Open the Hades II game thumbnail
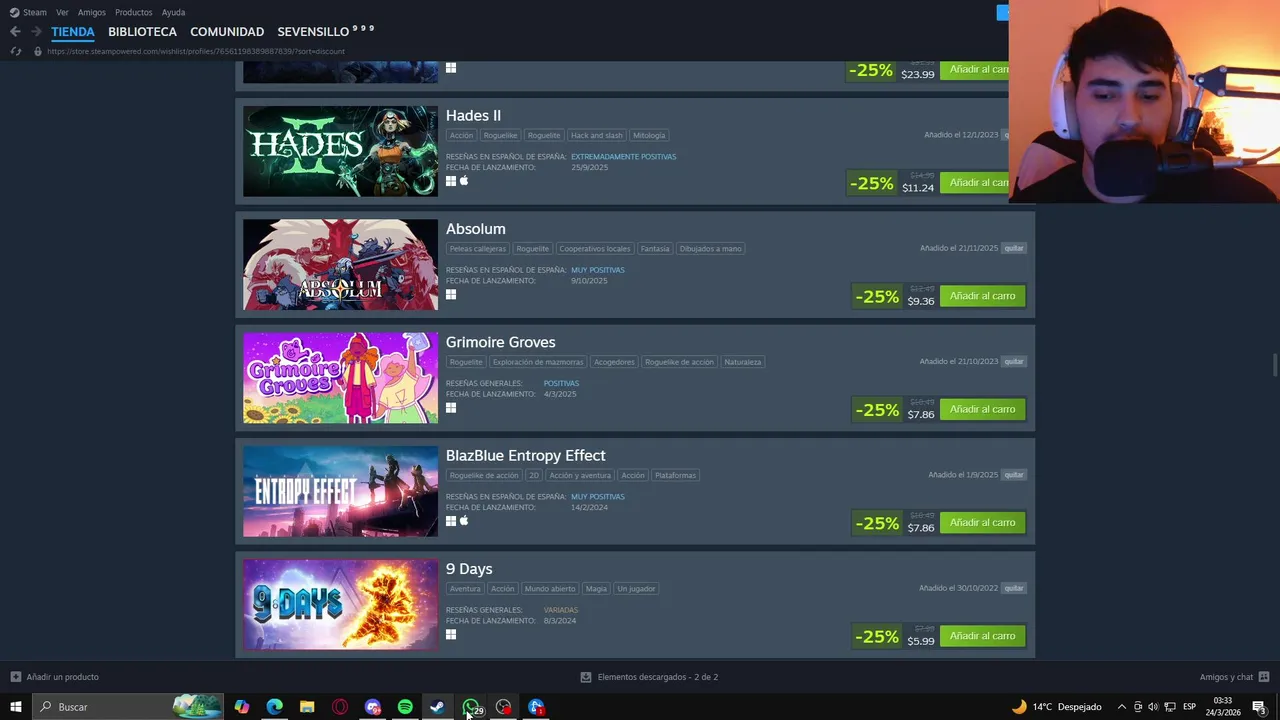 pos(340,151)
